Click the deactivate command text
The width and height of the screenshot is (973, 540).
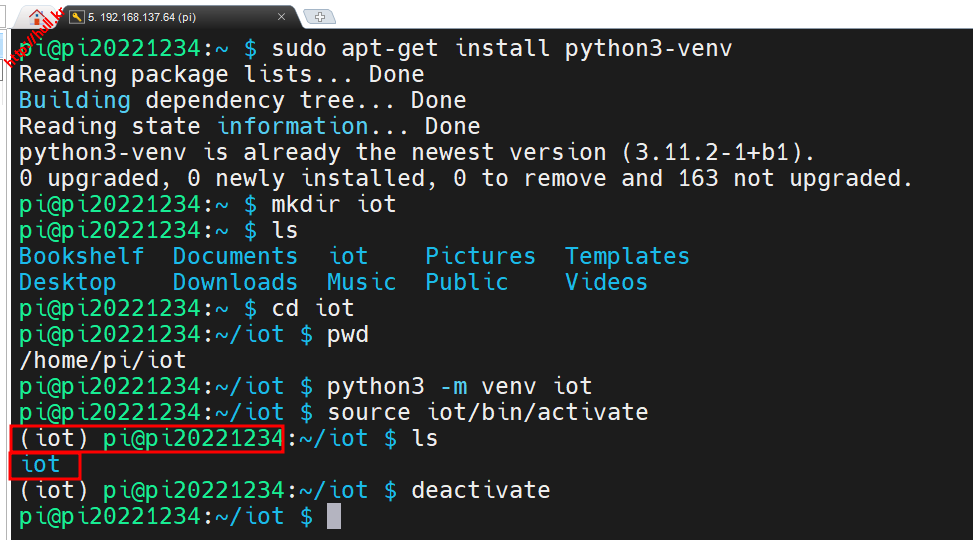[x=480, y=490]
